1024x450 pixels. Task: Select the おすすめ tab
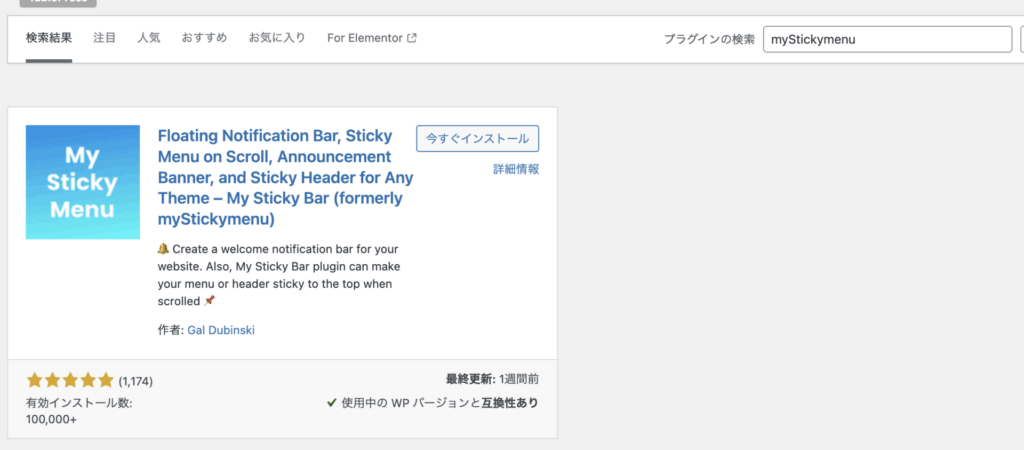[204, 38]
